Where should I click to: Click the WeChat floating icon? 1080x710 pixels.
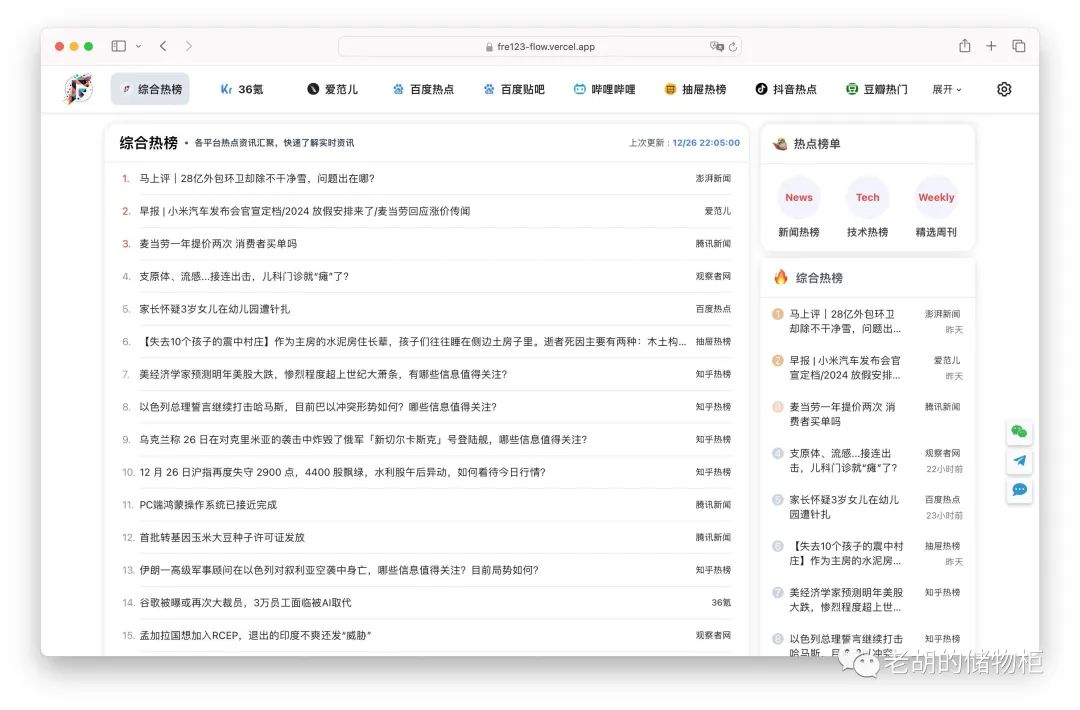[1019, 432]
